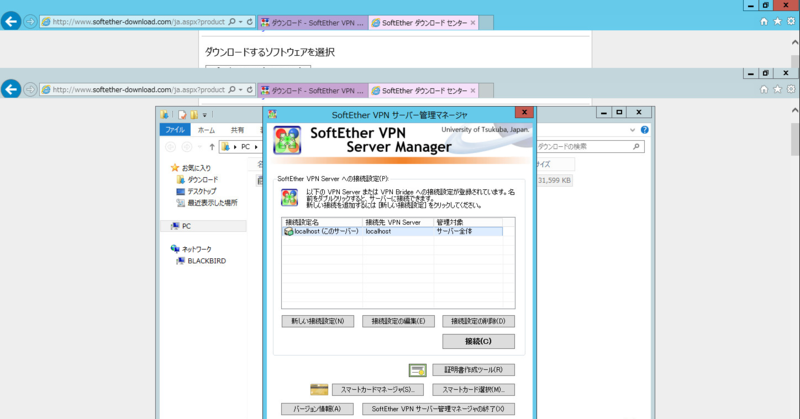Select the localhost (このサーバー) connection row

tap(392, 232)
